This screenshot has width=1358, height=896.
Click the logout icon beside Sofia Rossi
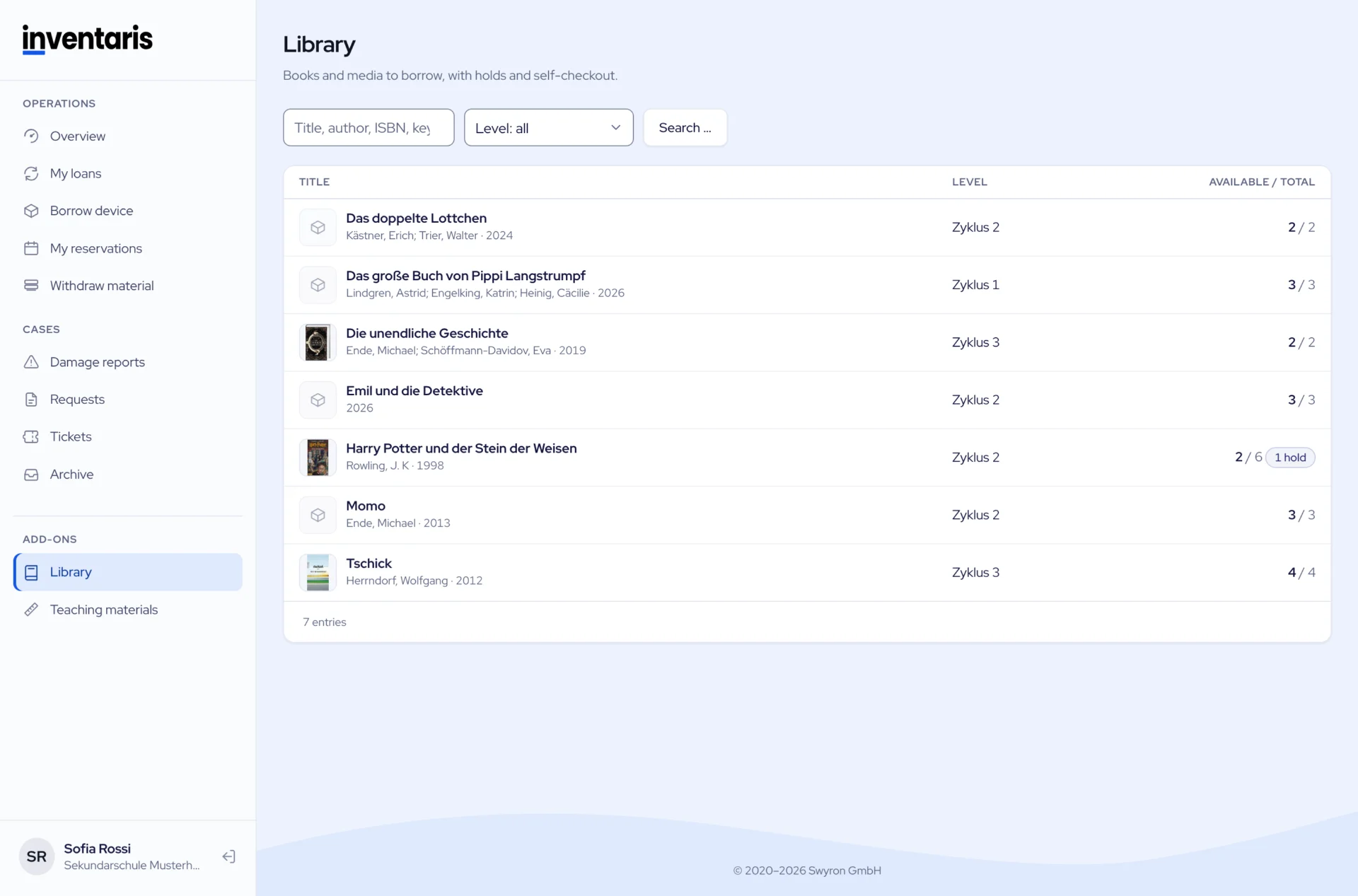click(228, 856)
